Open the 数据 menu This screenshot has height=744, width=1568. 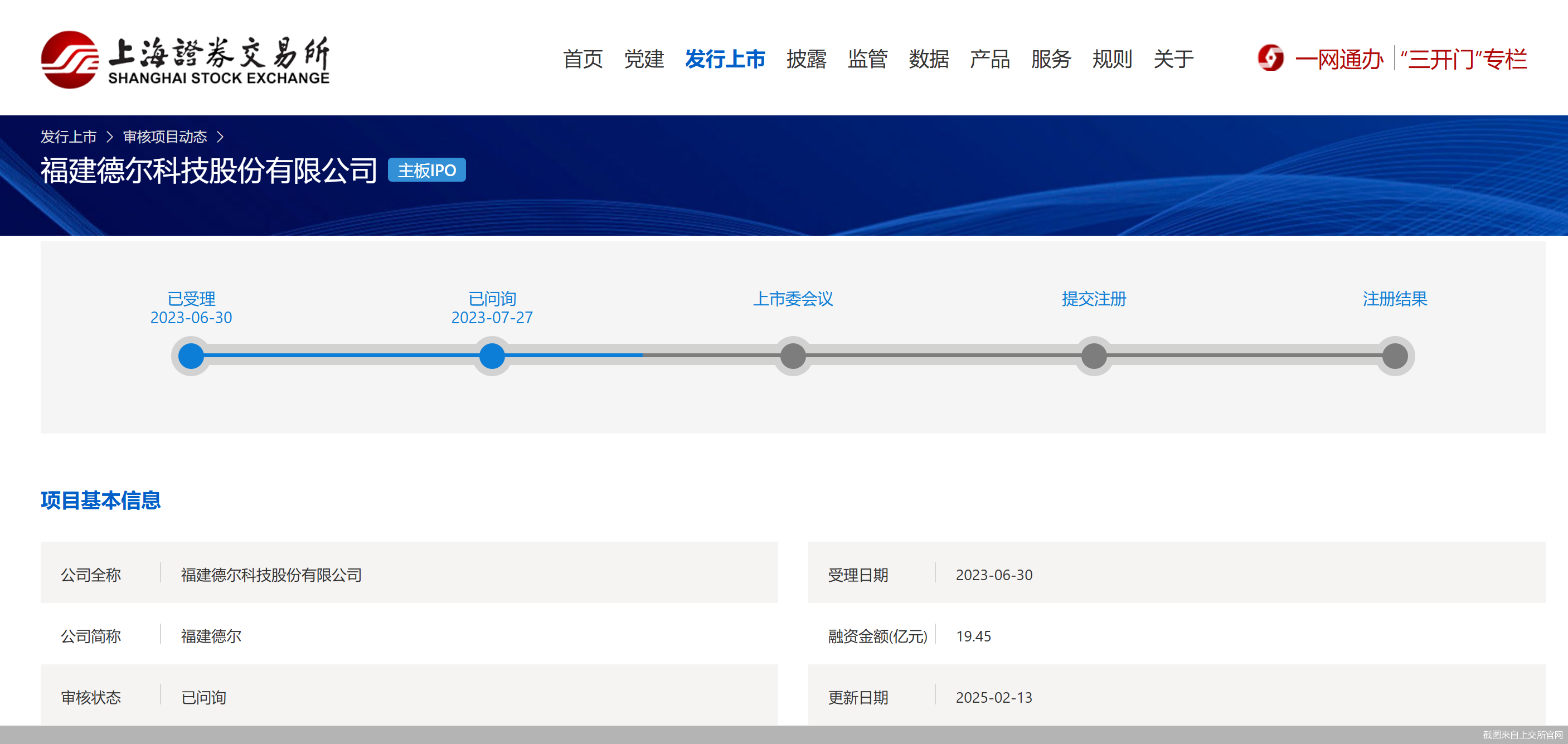pyautogui.click(x=929, y=59)
